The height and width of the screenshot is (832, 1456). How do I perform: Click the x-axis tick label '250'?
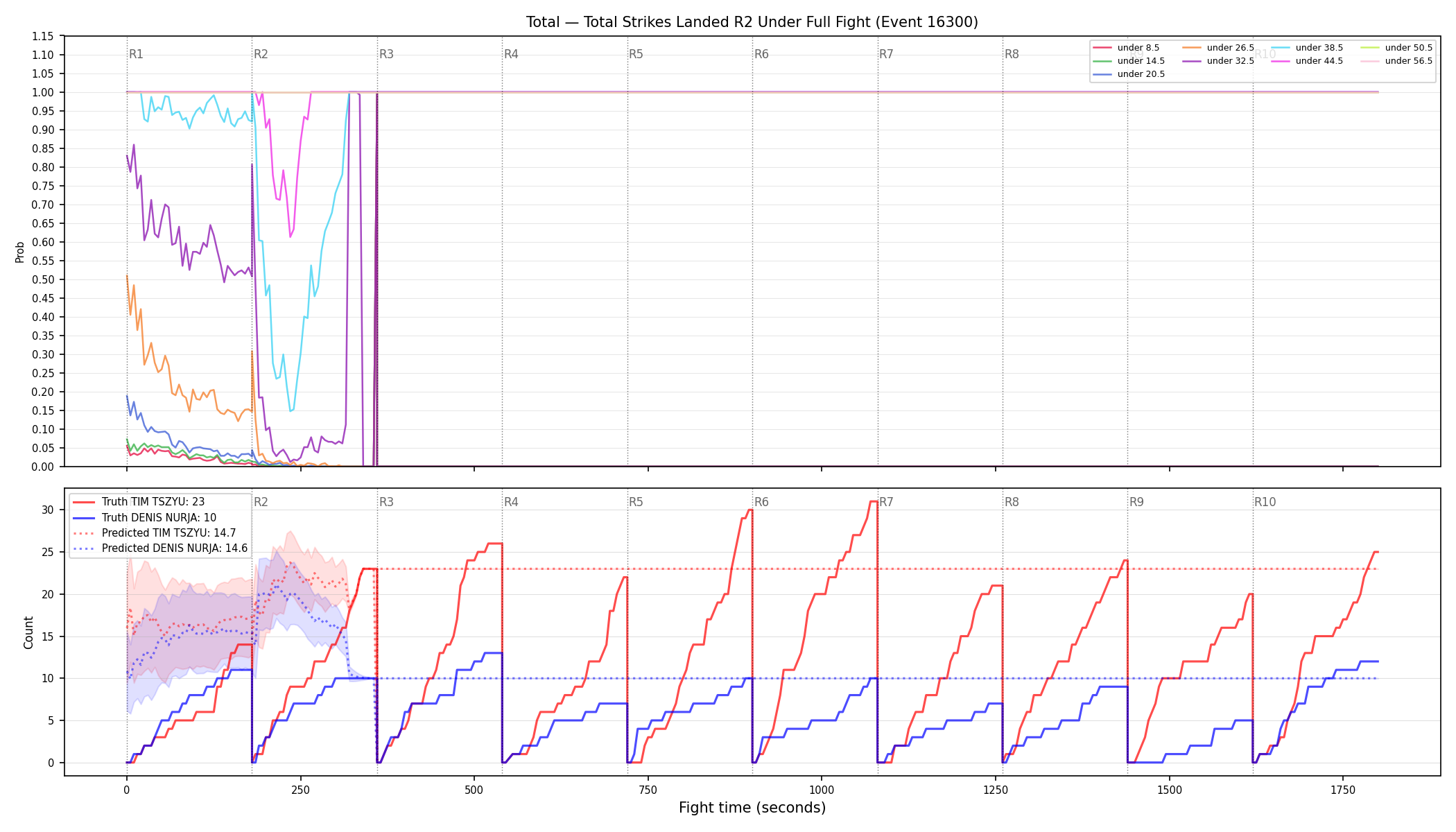point(300,790)
